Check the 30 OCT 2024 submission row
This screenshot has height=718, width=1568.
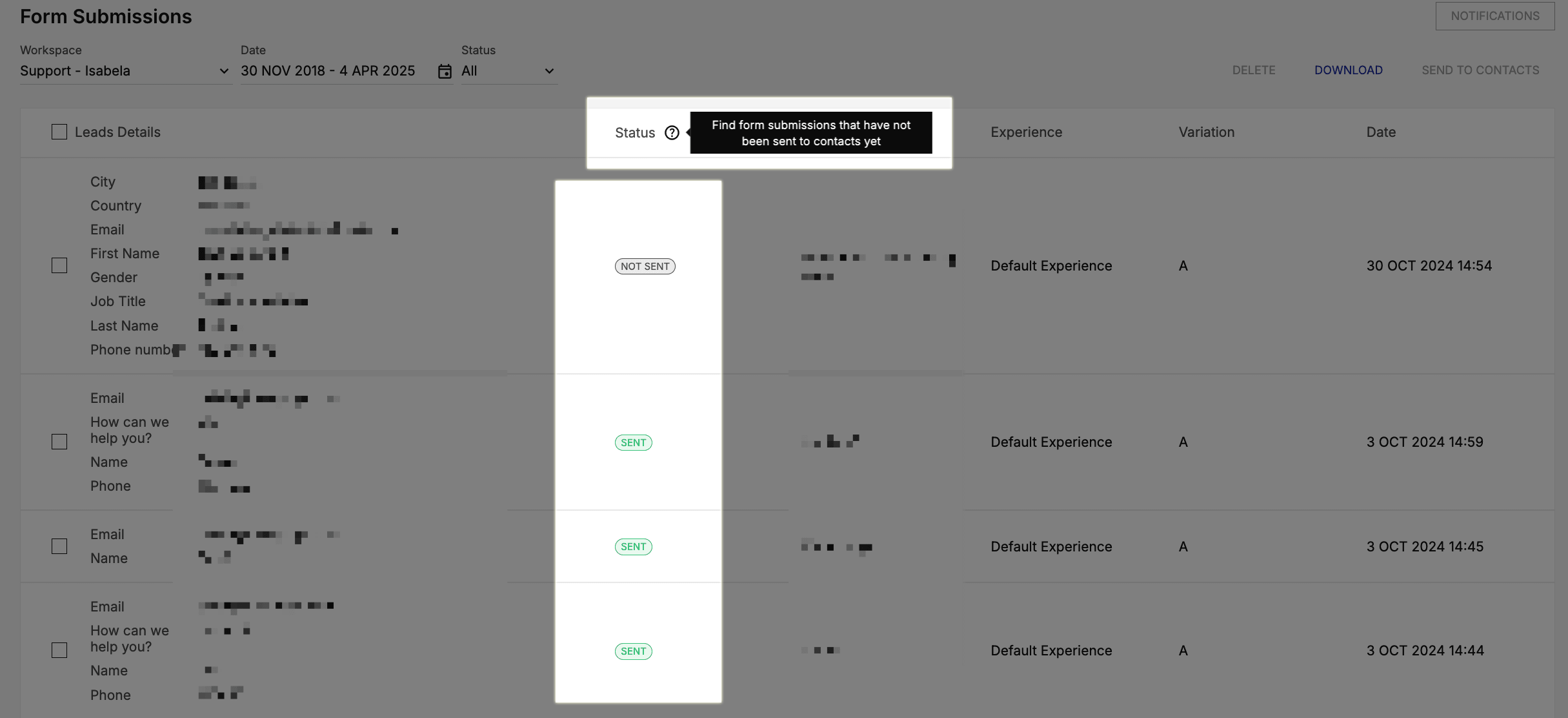point(59,265)
